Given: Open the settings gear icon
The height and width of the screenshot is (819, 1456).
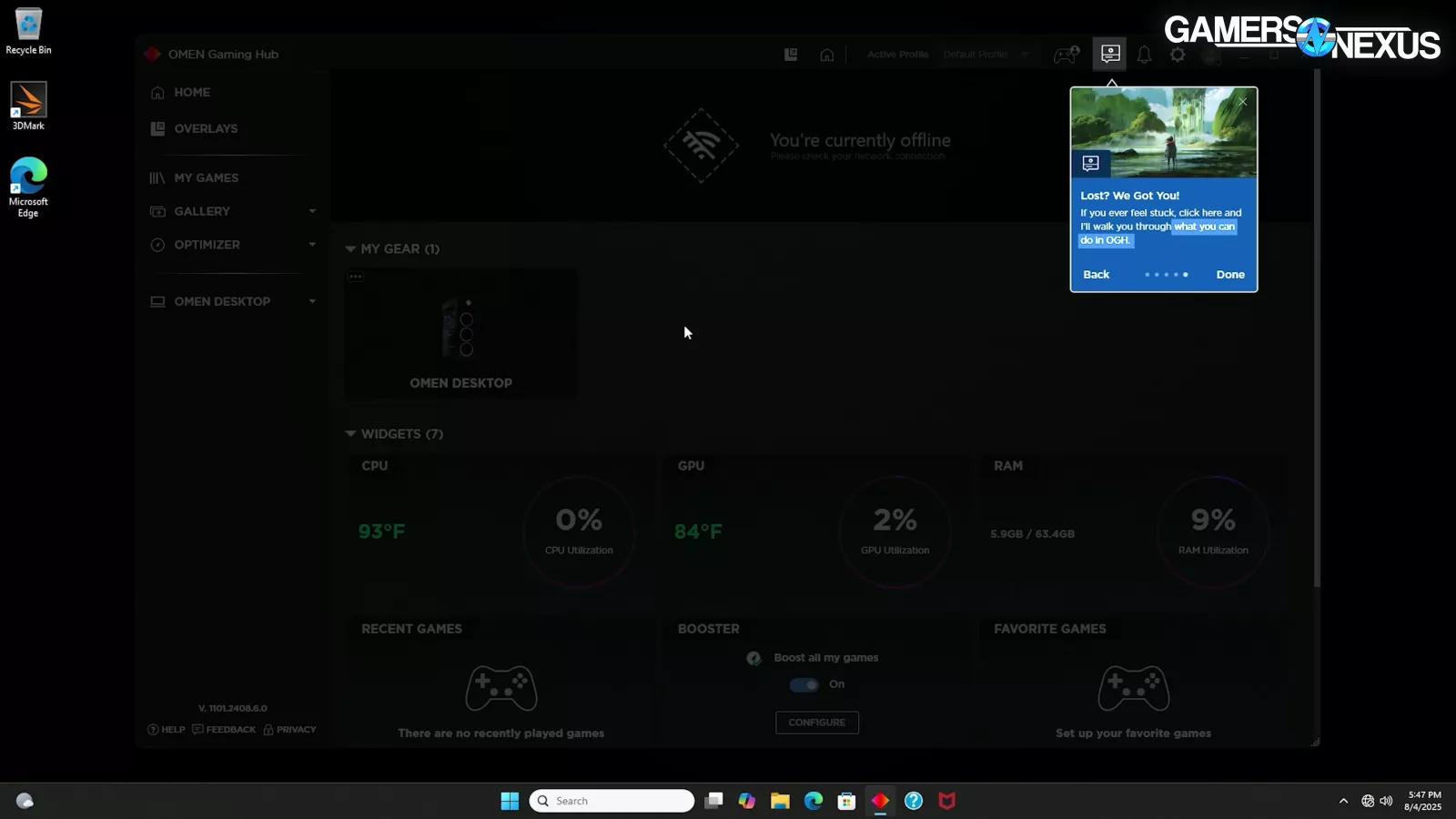Looking at the screenshot, I should [1178, 55].
